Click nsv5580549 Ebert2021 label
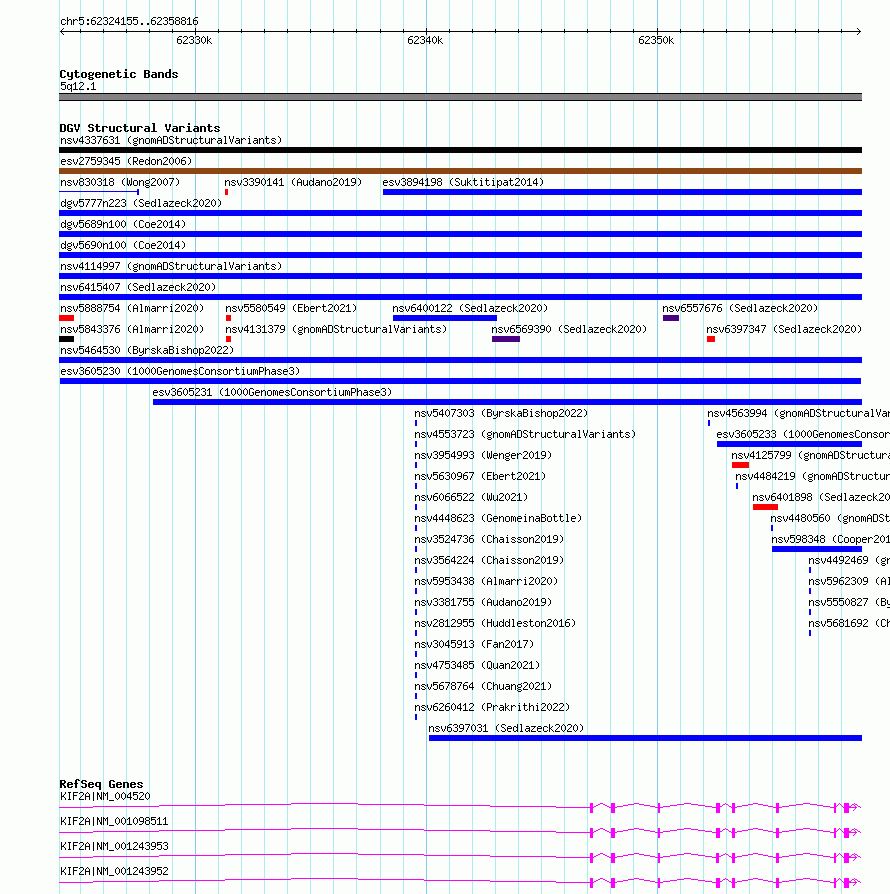Image resolution: width=890 pixels, height=894 pixels. pos(291,308)
